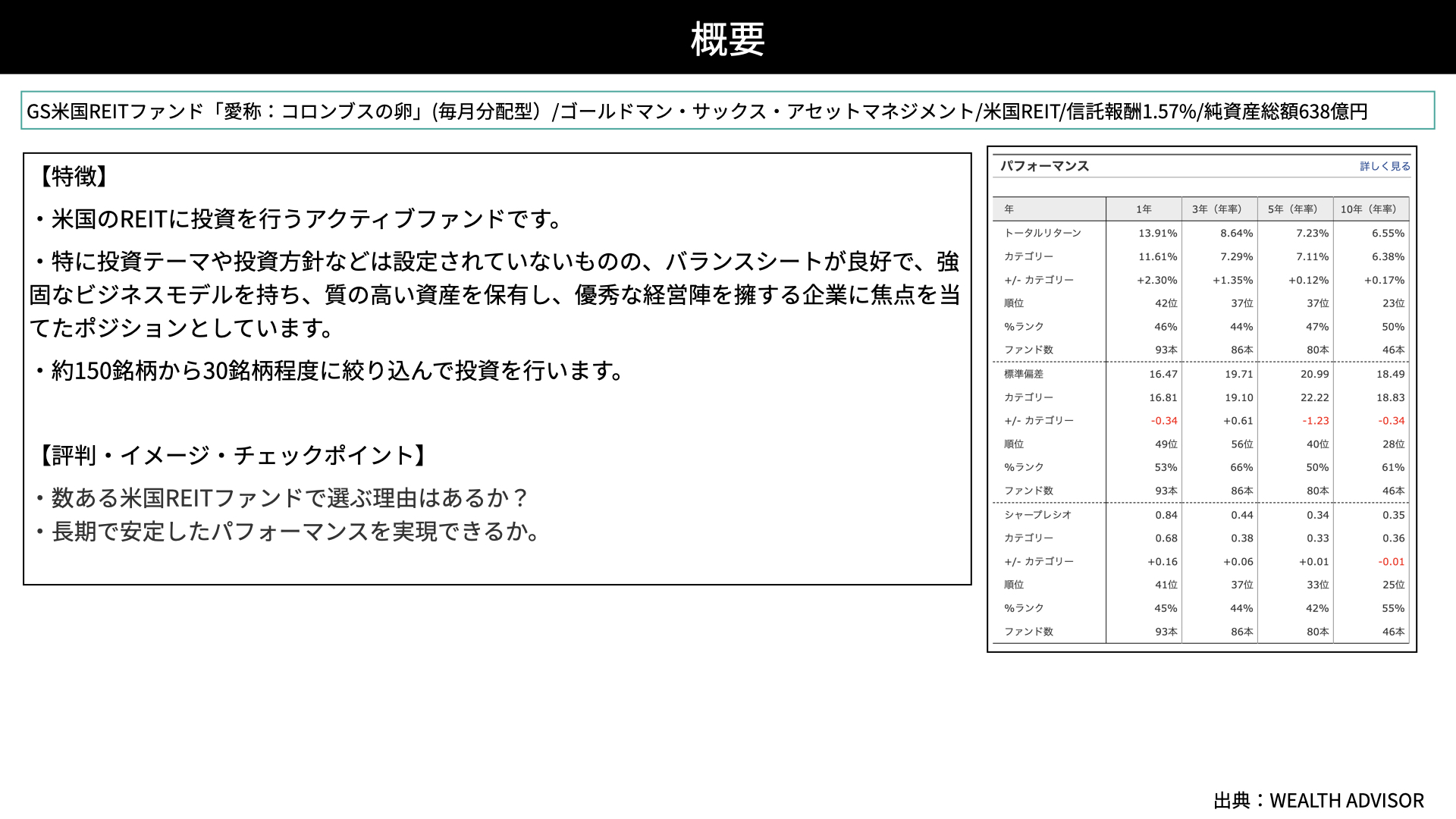Viewport: 1456px width, 819px height.
Task: Click the 0.35 Sharpe ratio value
Action: [1394, 516]
